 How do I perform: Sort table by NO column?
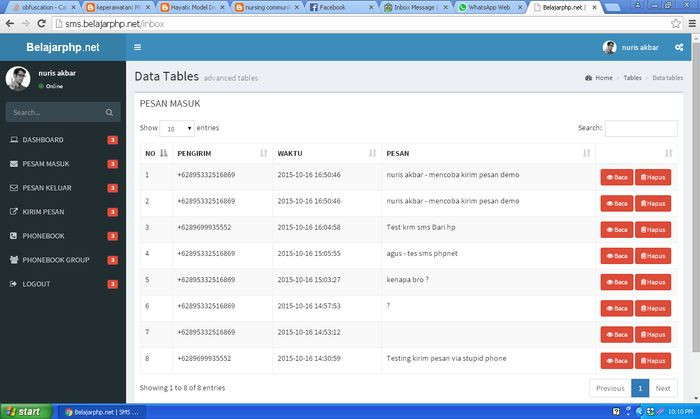point(156,153)
